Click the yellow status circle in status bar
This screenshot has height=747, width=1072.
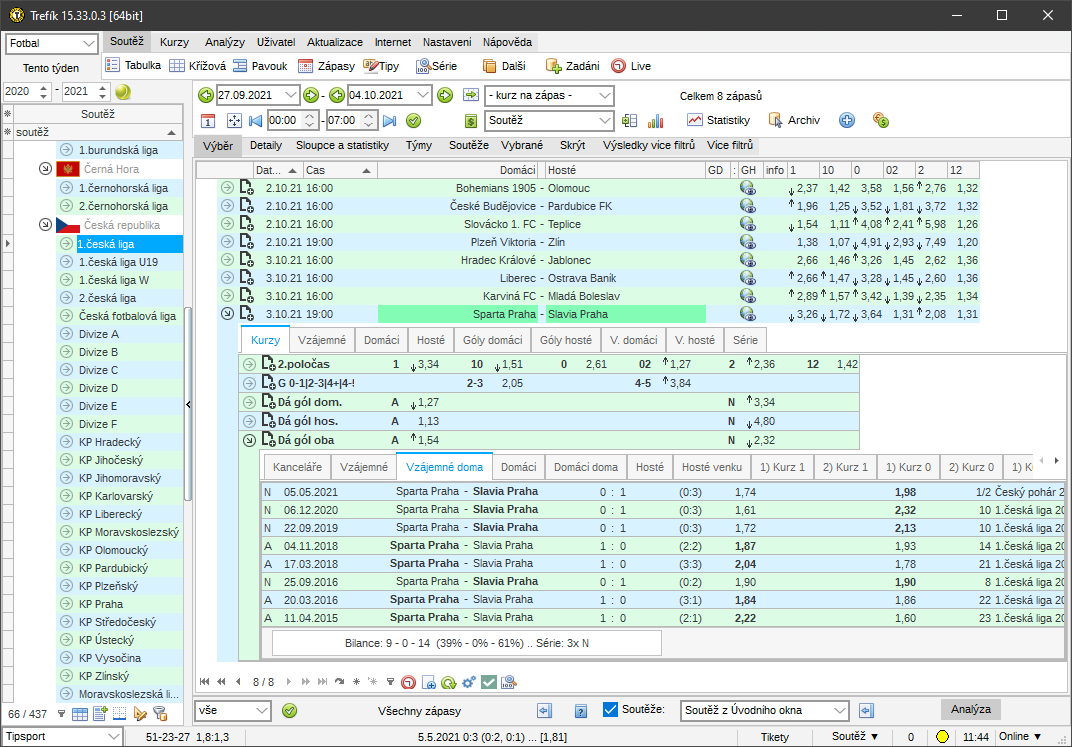pos(942,737)
